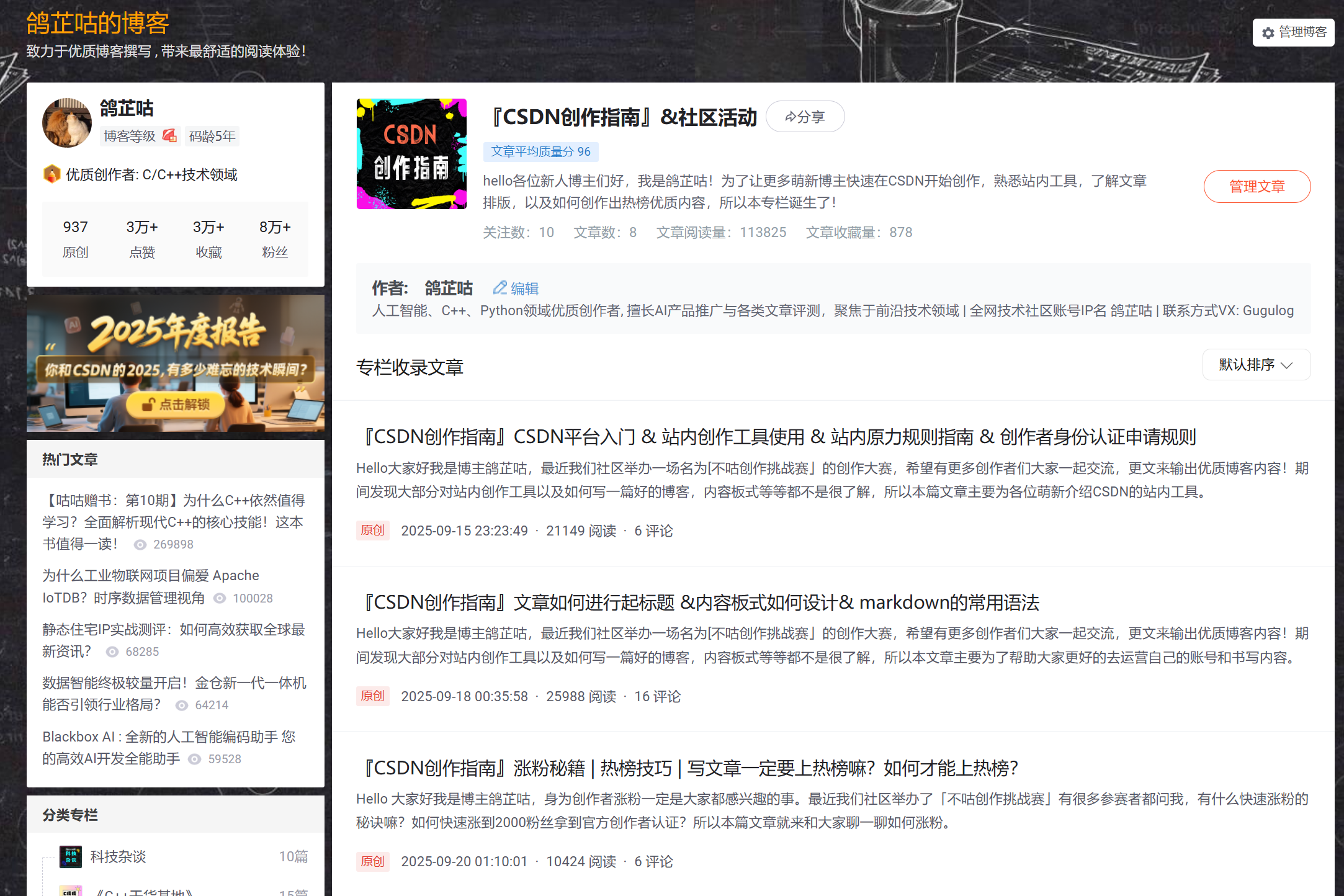Viewport: 1344px width, 896px height.
Task: Click the blog level badge icon
Action: click(x=169, y=136)
